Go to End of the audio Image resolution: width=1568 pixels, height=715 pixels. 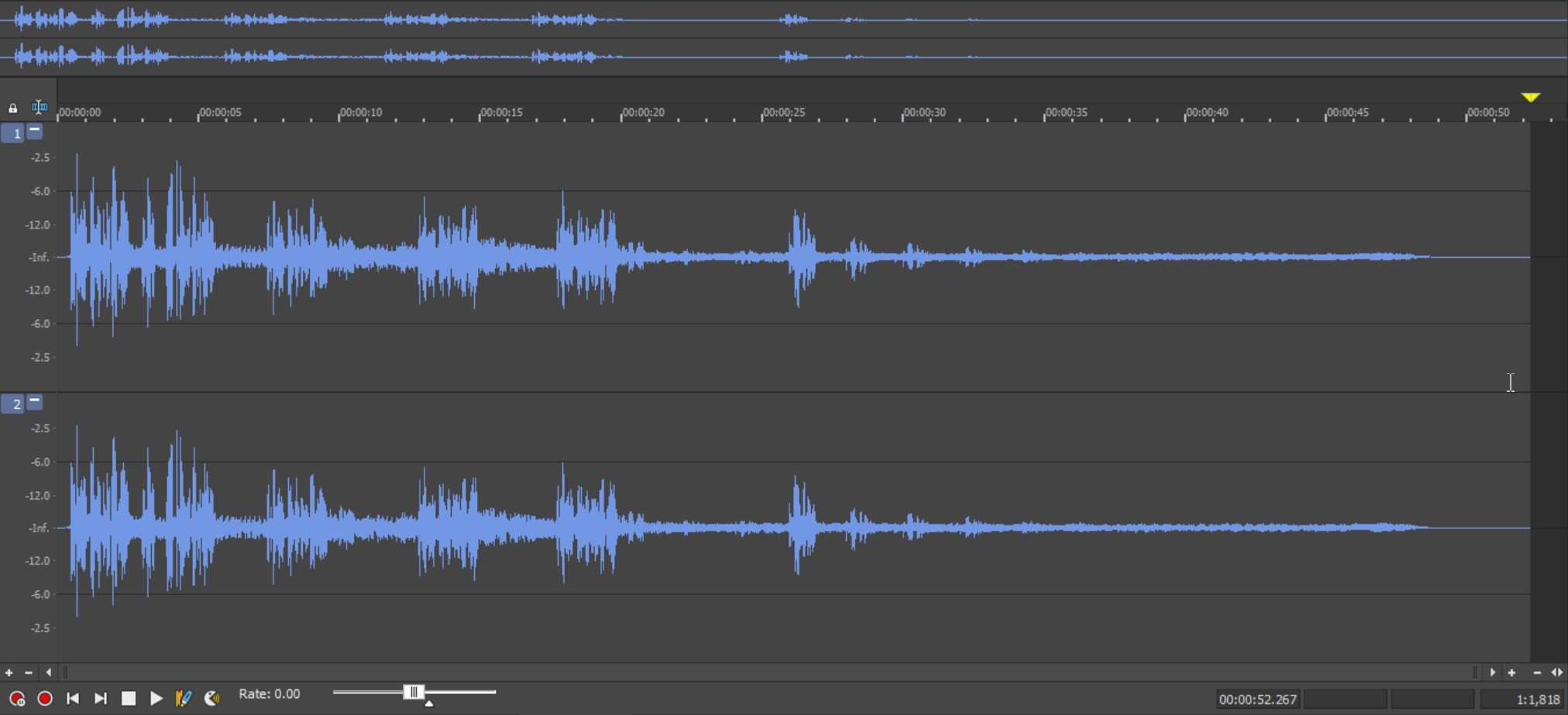[x=101, y=699]
